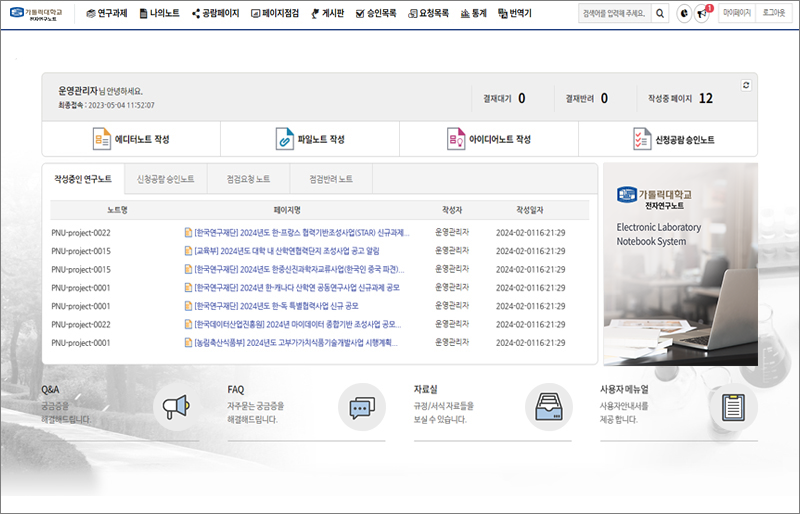Click the 파일노트 작성 button
Image resolution: width=800 pixels, height=514 pixels.
(310, 140)
